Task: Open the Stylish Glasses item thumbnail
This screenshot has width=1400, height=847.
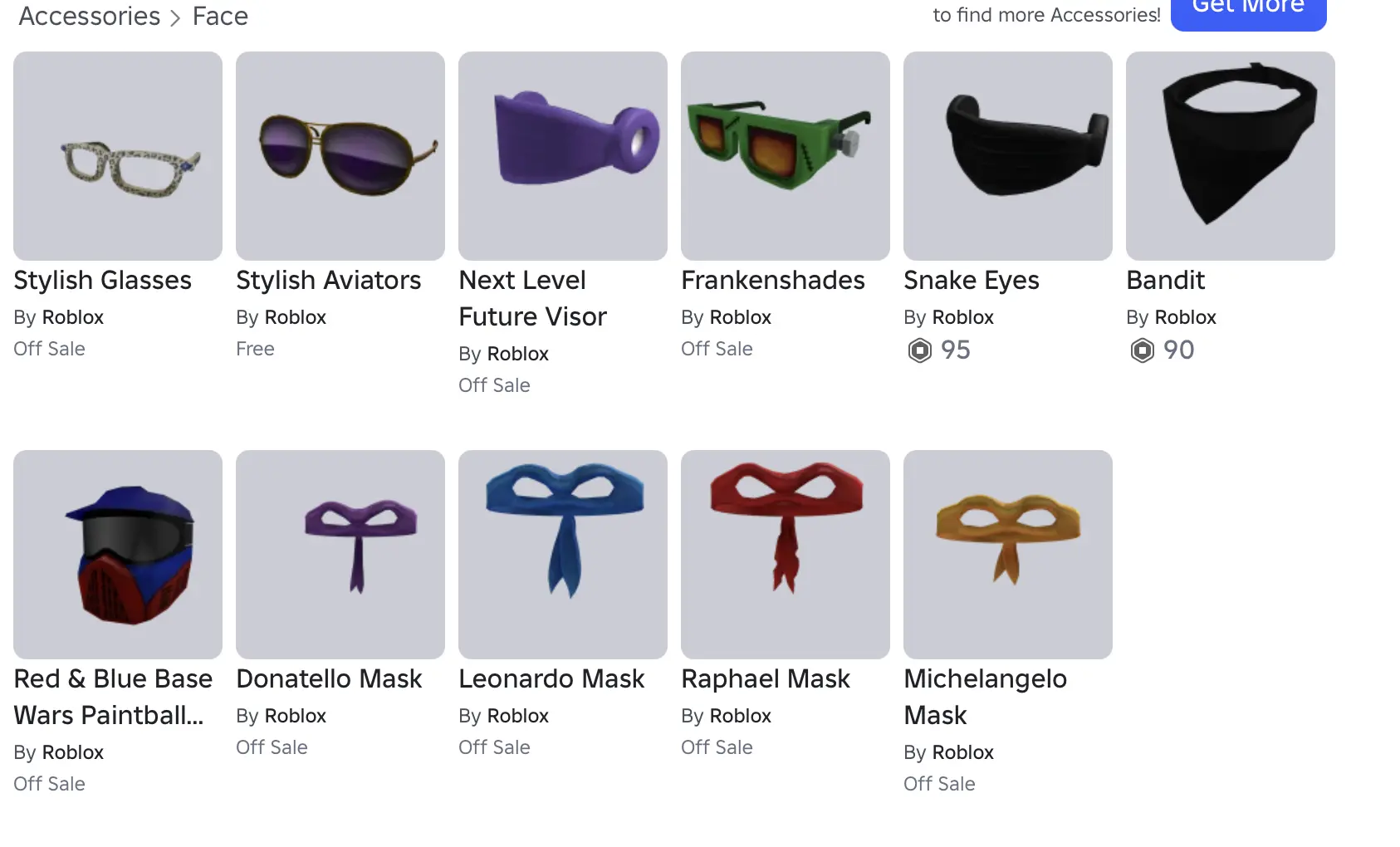Action: 118,156
